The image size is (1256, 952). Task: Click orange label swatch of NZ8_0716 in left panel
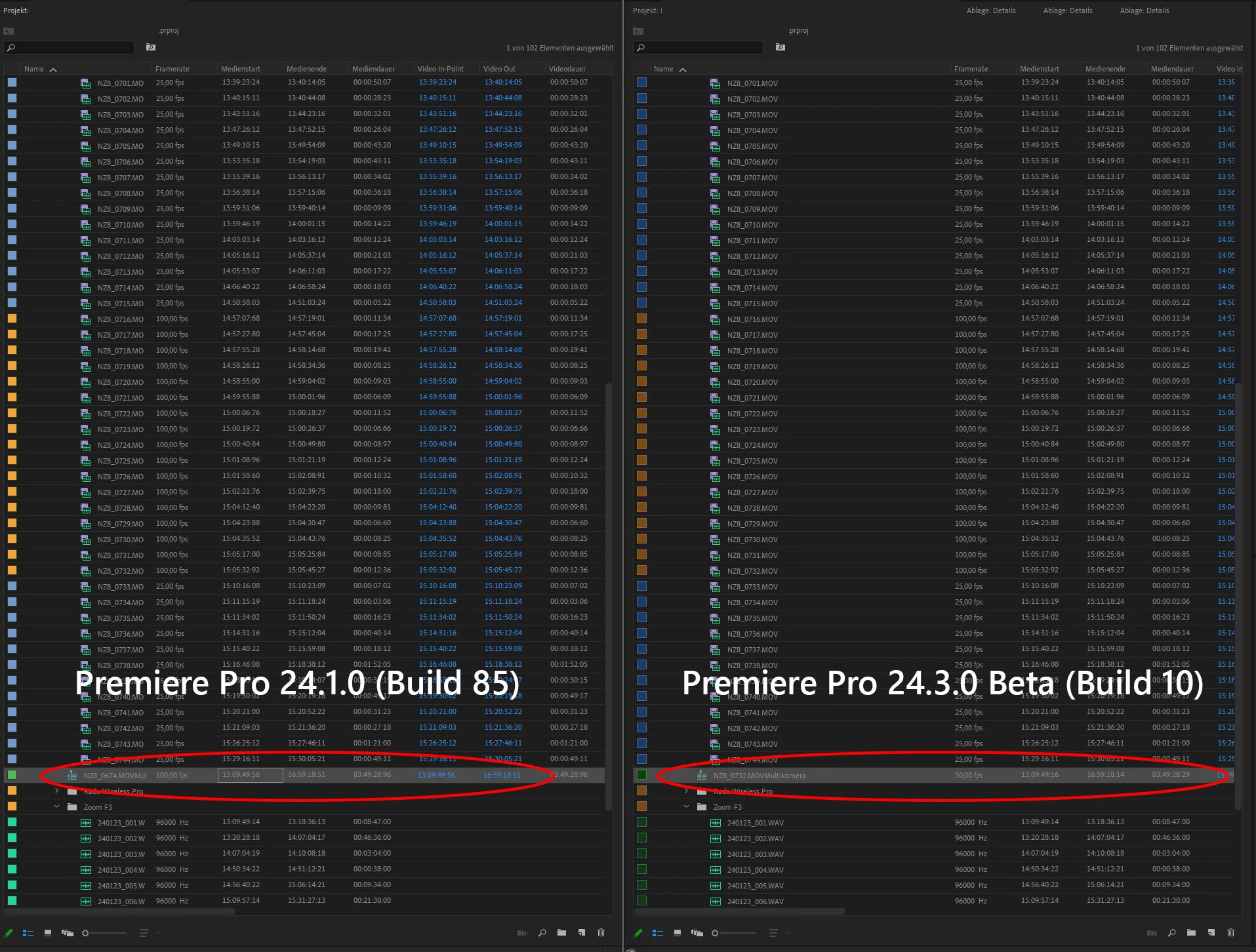tap(12, 319)
